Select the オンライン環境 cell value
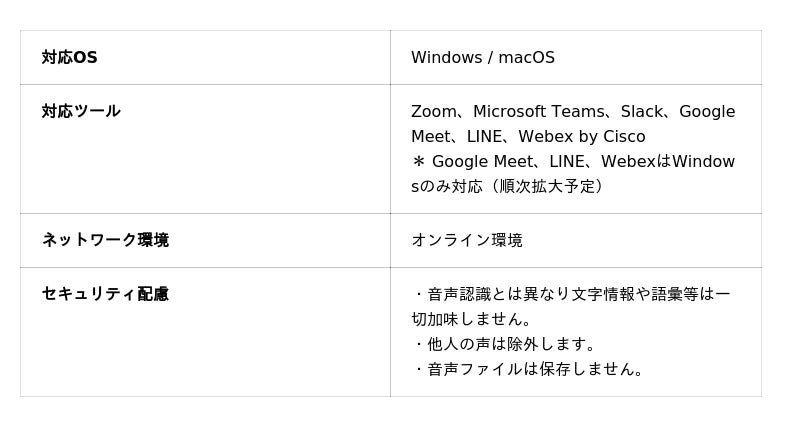The height and width of the screenshot is (427, 800). pyautogui.click(x=467, y=241)
